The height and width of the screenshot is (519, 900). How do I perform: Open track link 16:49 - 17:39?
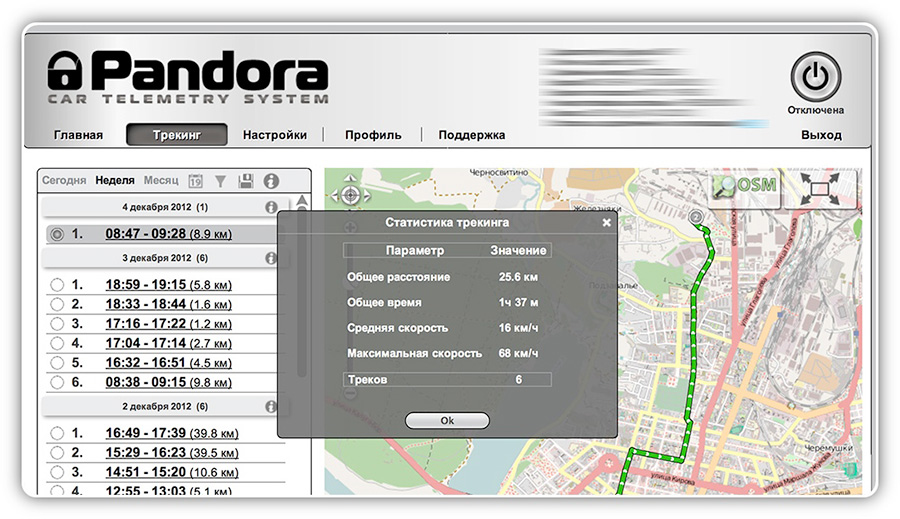[172, 433]
